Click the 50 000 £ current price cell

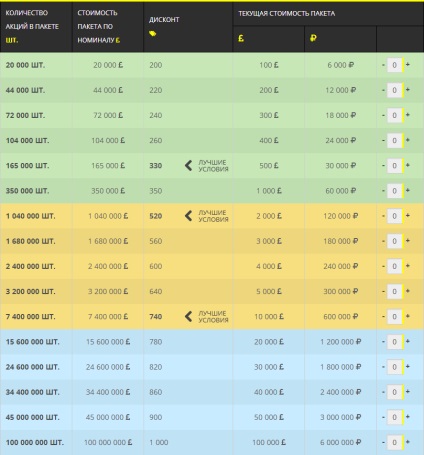[269, 417]
